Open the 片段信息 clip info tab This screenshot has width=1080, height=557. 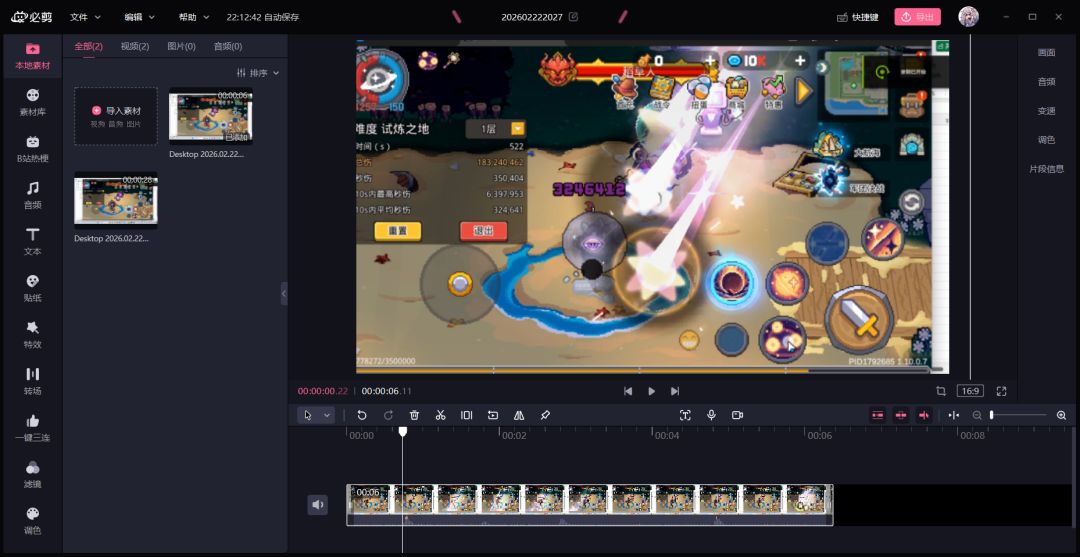[1046, 169]
